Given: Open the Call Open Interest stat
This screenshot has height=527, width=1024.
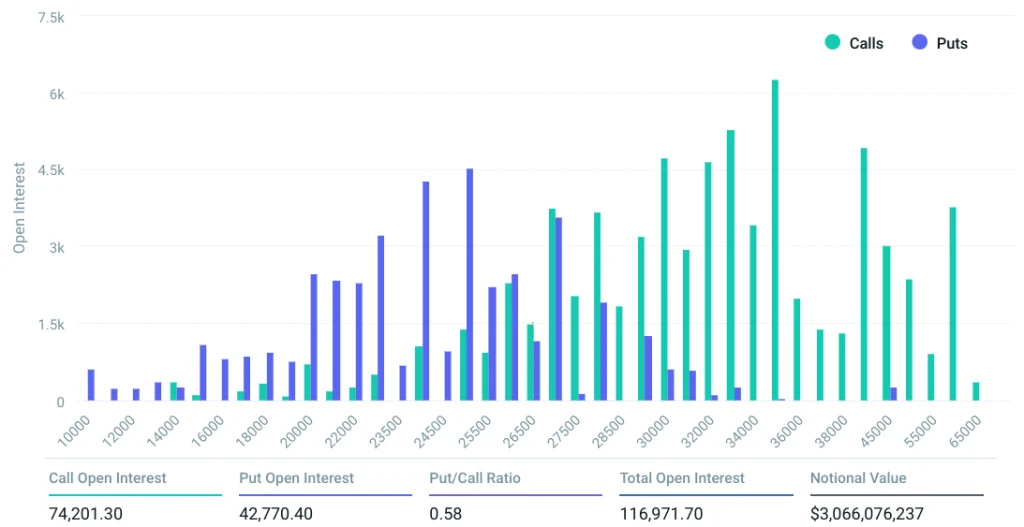Looking at the screenshot, I should click(x=108, y=478).
